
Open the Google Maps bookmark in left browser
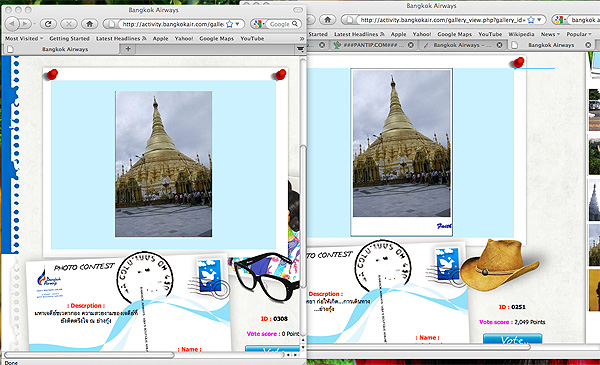click(216, 38)
